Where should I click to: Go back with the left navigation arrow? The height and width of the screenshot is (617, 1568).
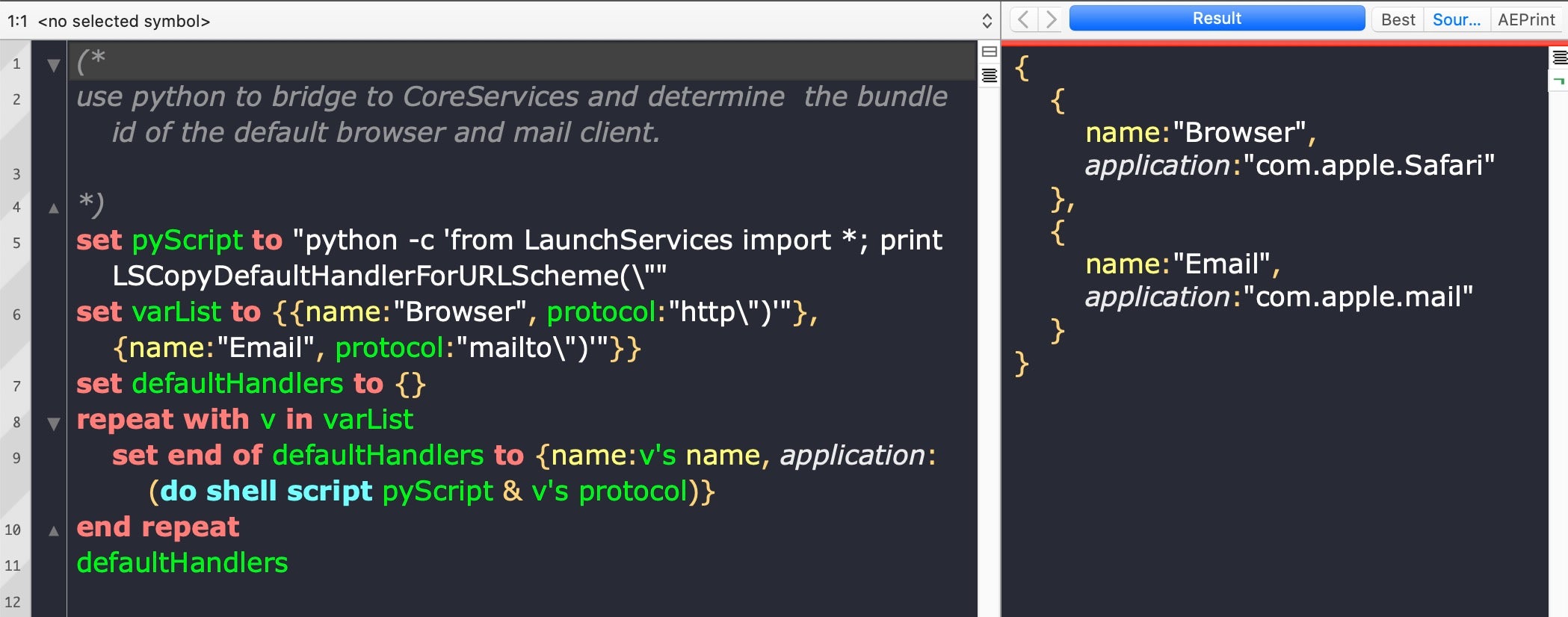tap(1024, 19)
